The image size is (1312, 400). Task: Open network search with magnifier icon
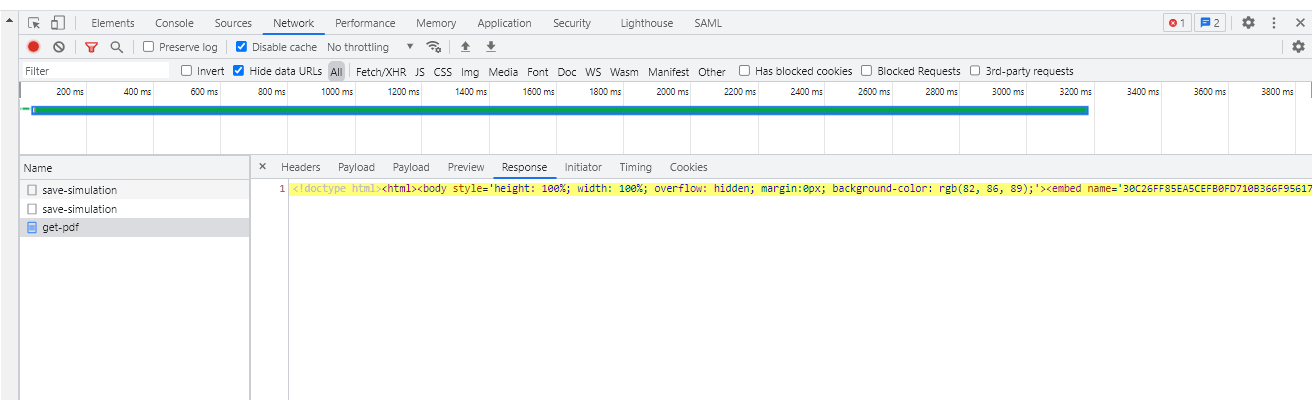(x=117, y=47)
